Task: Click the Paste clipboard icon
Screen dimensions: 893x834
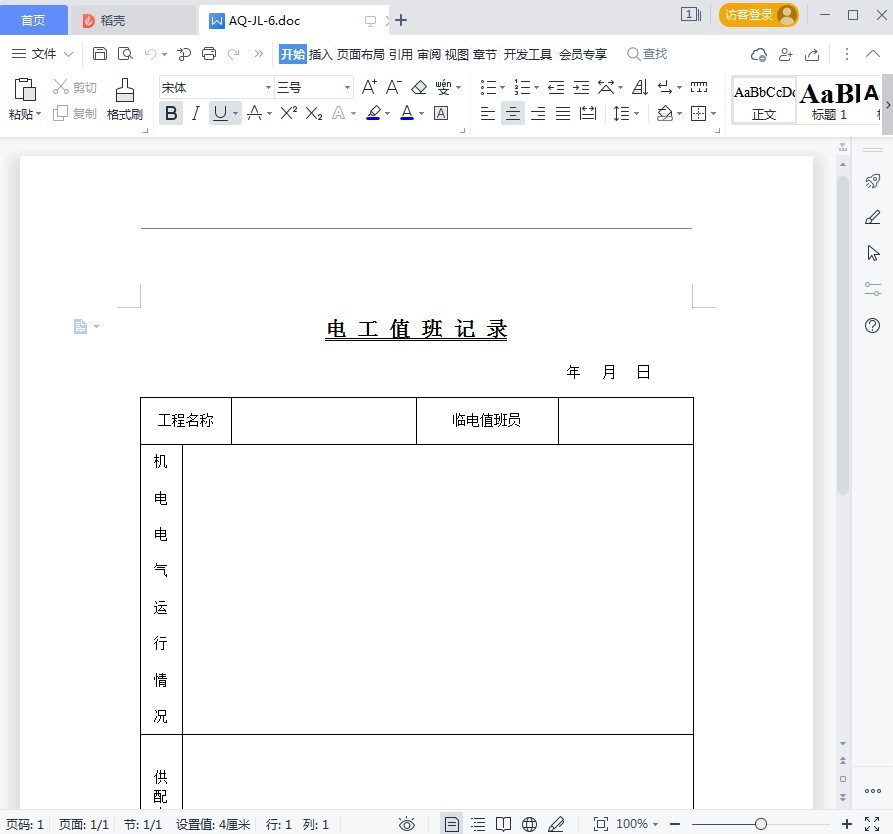Action: tap(24, 89)
